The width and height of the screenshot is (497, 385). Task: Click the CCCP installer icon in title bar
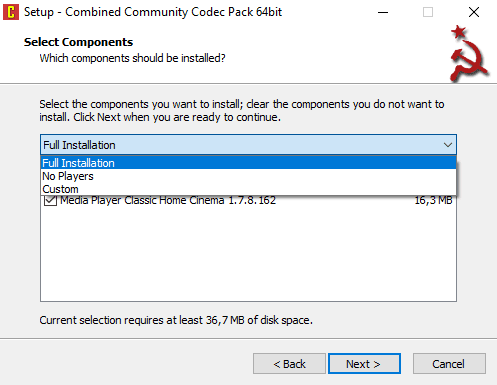pos(11,12)
